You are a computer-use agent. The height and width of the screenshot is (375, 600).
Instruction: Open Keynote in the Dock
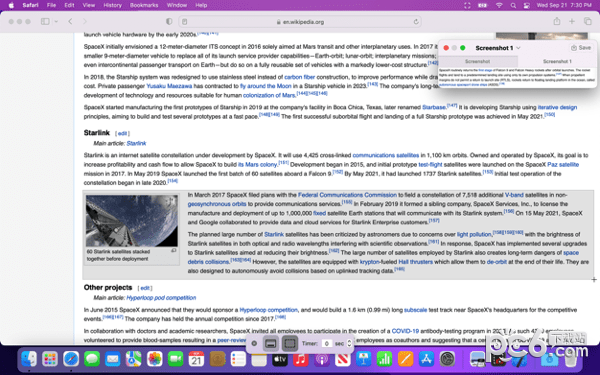click(364, 359)
